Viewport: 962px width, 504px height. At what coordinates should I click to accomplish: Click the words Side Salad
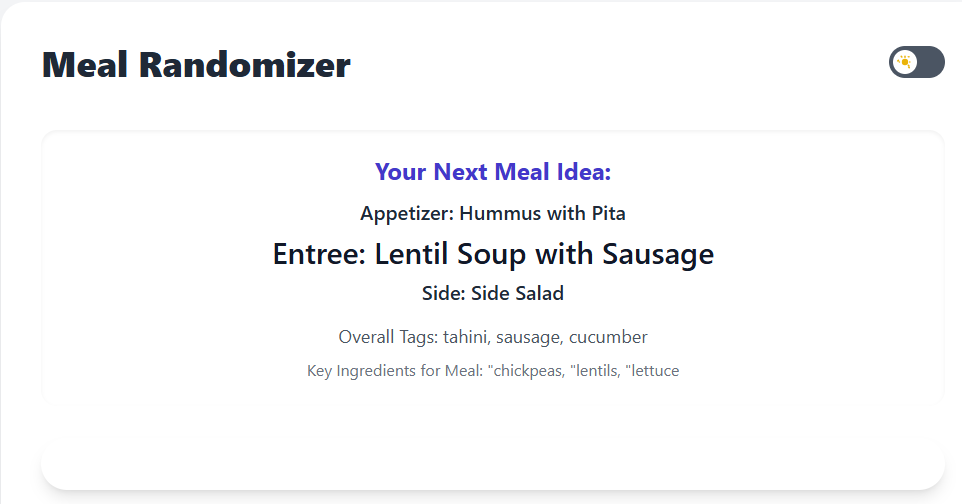click(517, 293)
